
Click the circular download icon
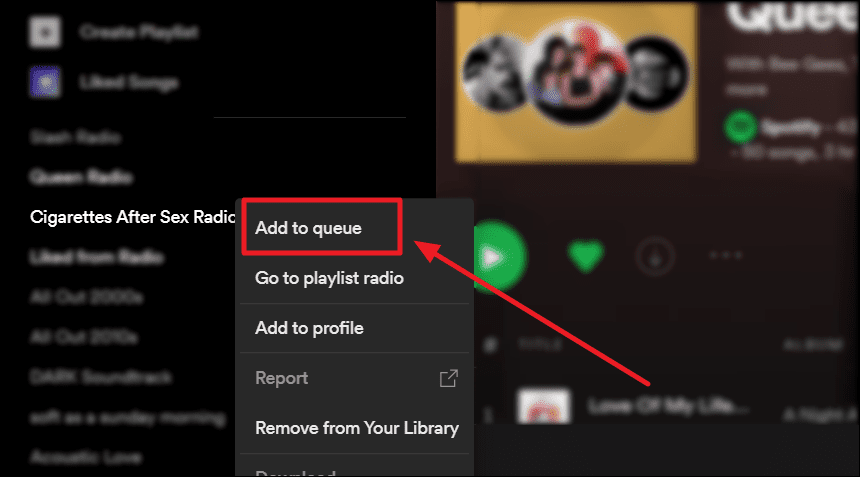[x=655, y=256]
